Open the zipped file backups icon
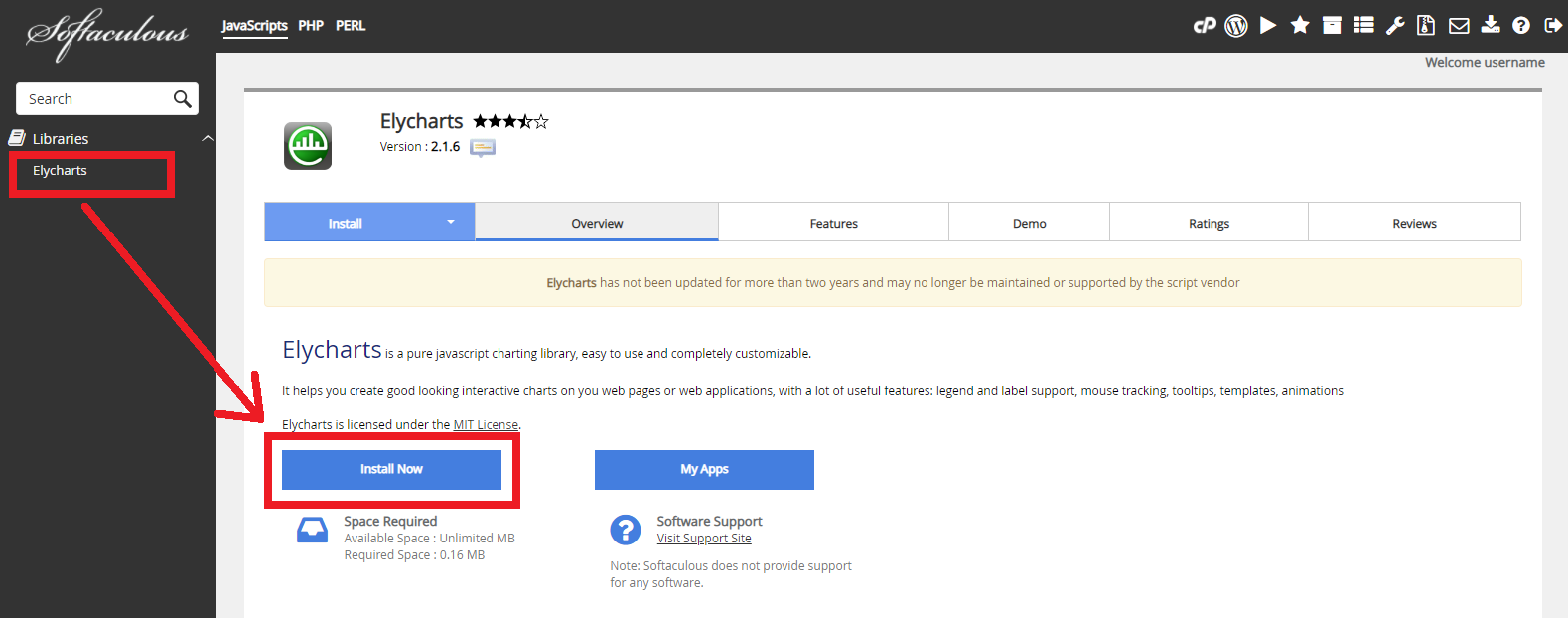The height and width of the screenshot is (618, 1568). click(x=1426, y=26)
